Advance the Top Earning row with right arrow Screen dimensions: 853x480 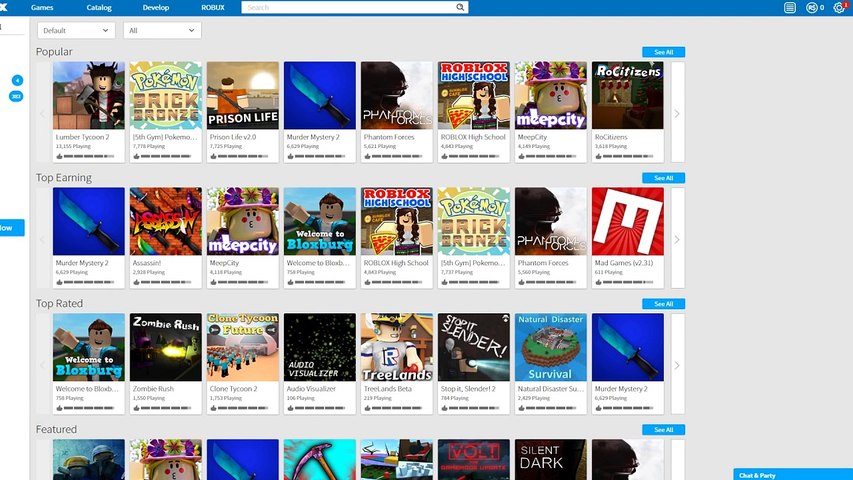click(x=677, y=239)
